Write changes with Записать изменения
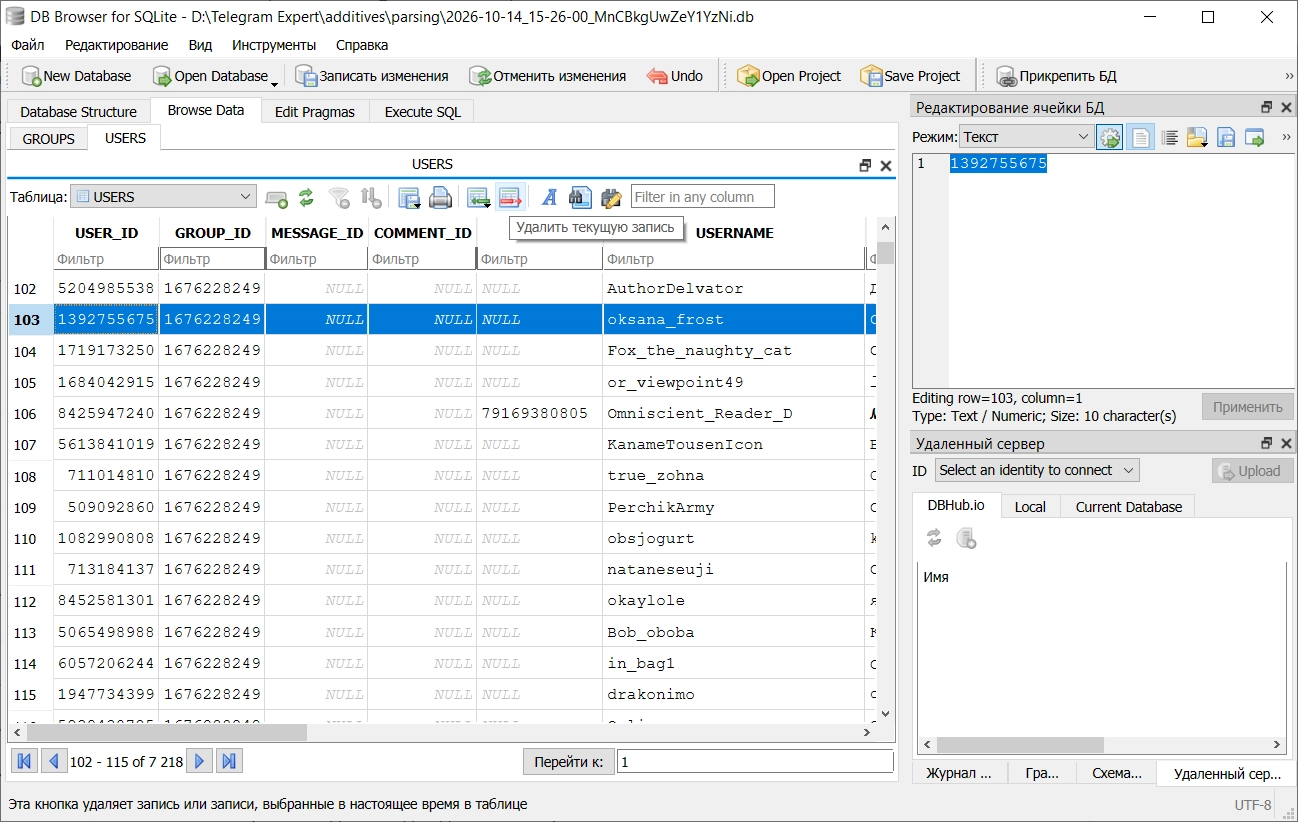1298x822 pixels. [x=372, y=76]
